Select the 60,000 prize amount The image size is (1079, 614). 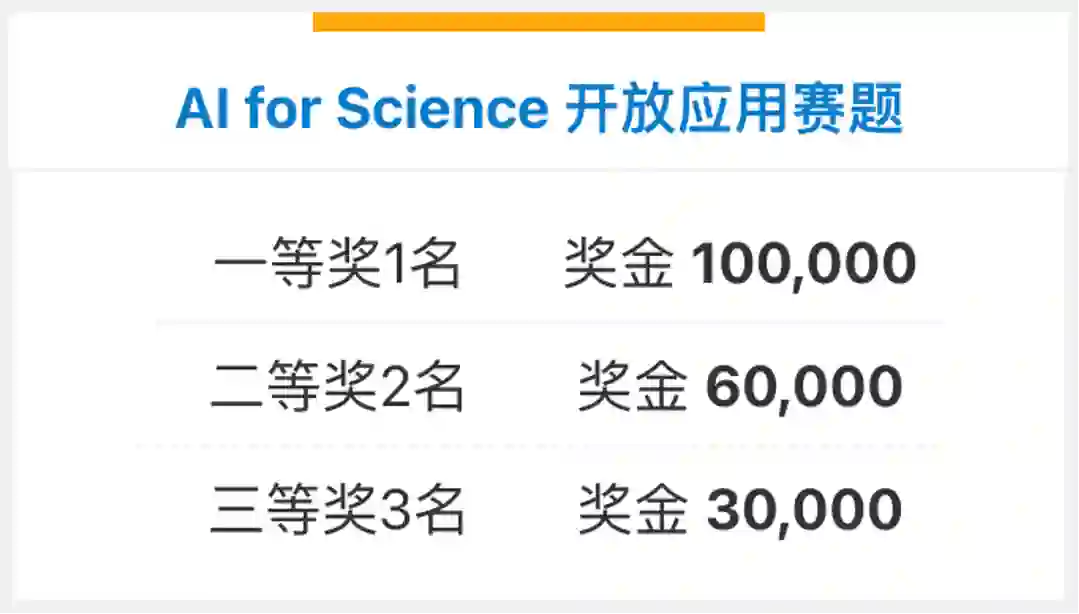tap(804, 388)
